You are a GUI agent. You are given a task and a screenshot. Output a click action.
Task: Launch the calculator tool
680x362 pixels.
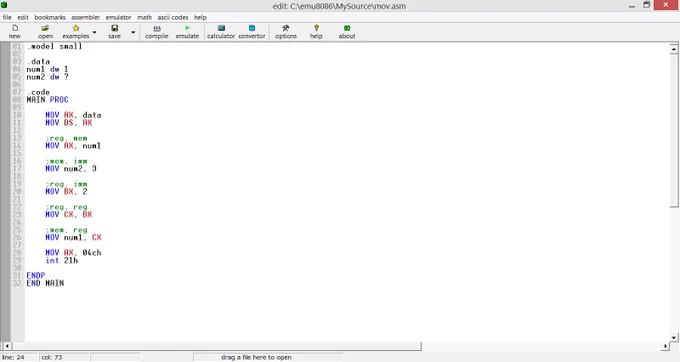click(x=221, y=32)
